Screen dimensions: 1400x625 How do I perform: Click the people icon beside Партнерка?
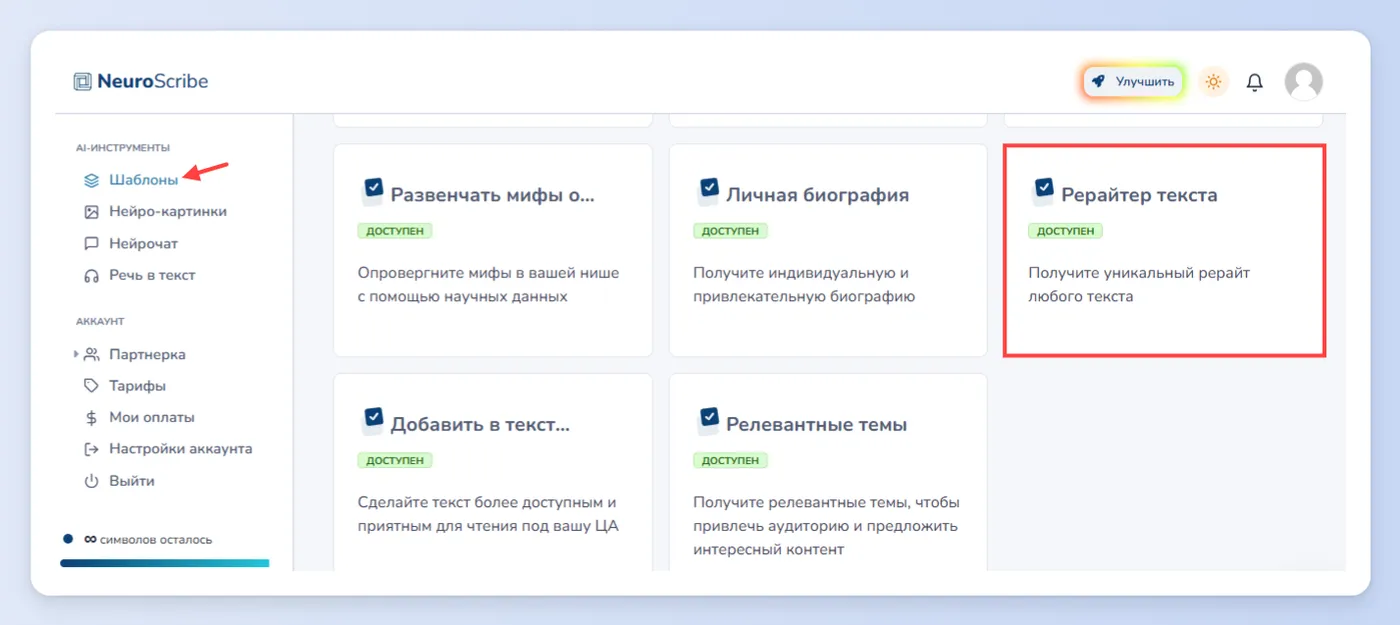[x=91, y=354]
